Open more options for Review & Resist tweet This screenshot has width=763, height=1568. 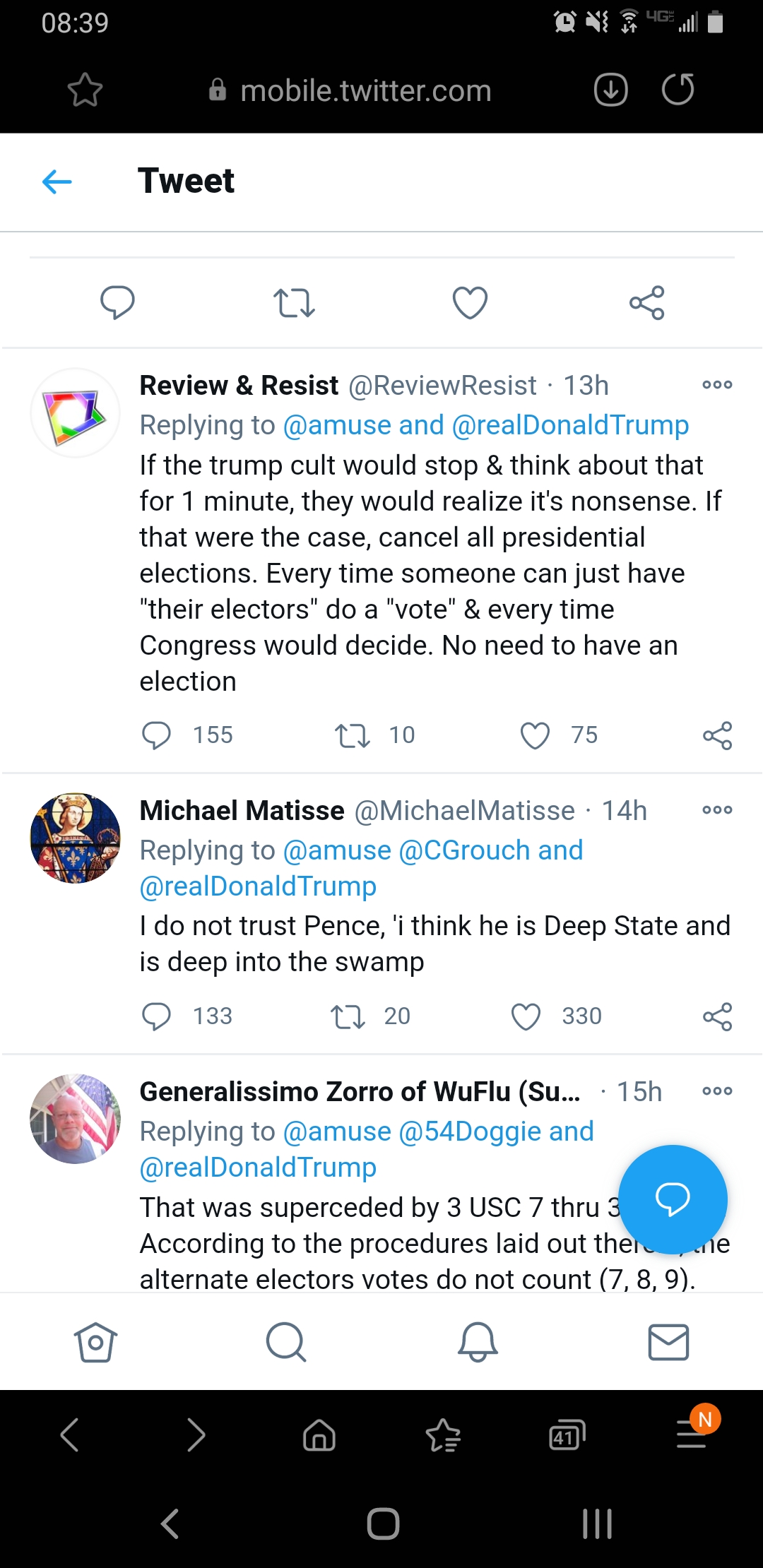[x=717, y=385]
